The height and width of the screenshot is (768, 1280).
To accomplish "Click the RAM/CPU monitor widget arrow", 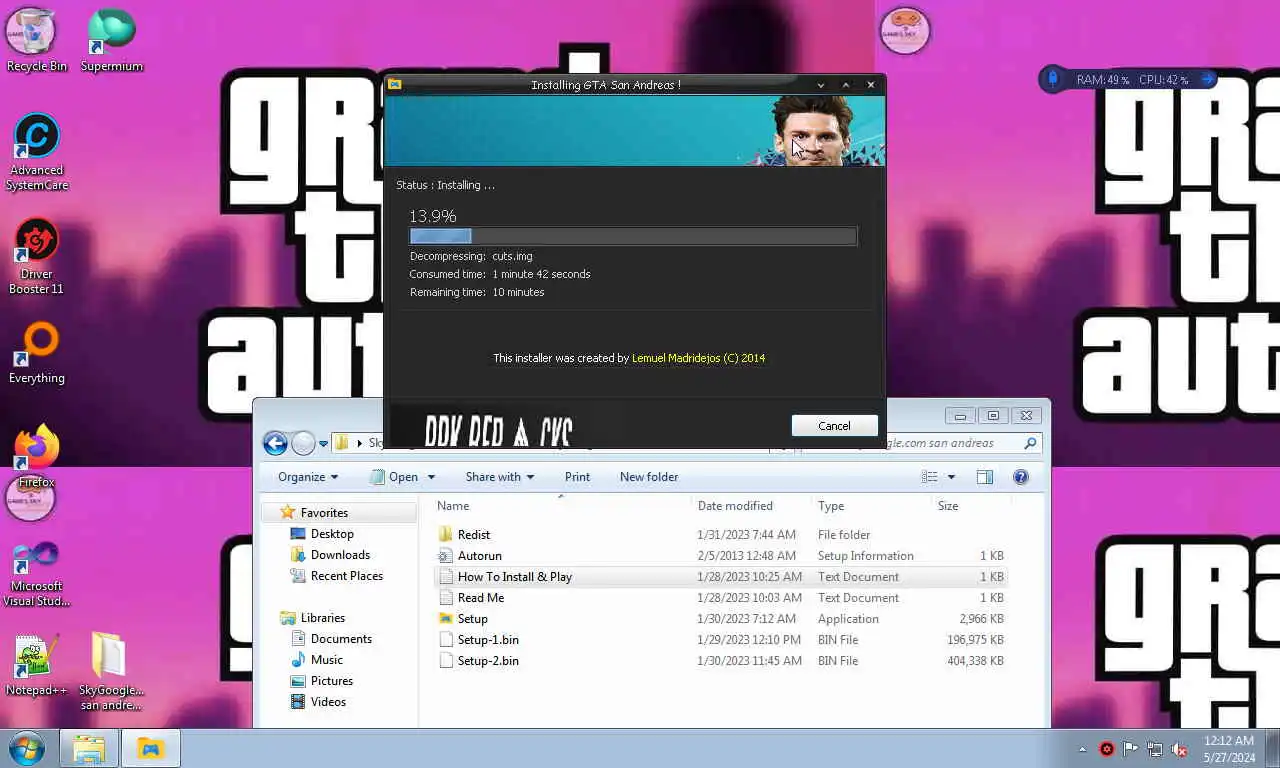I will tap(1207, 79).
